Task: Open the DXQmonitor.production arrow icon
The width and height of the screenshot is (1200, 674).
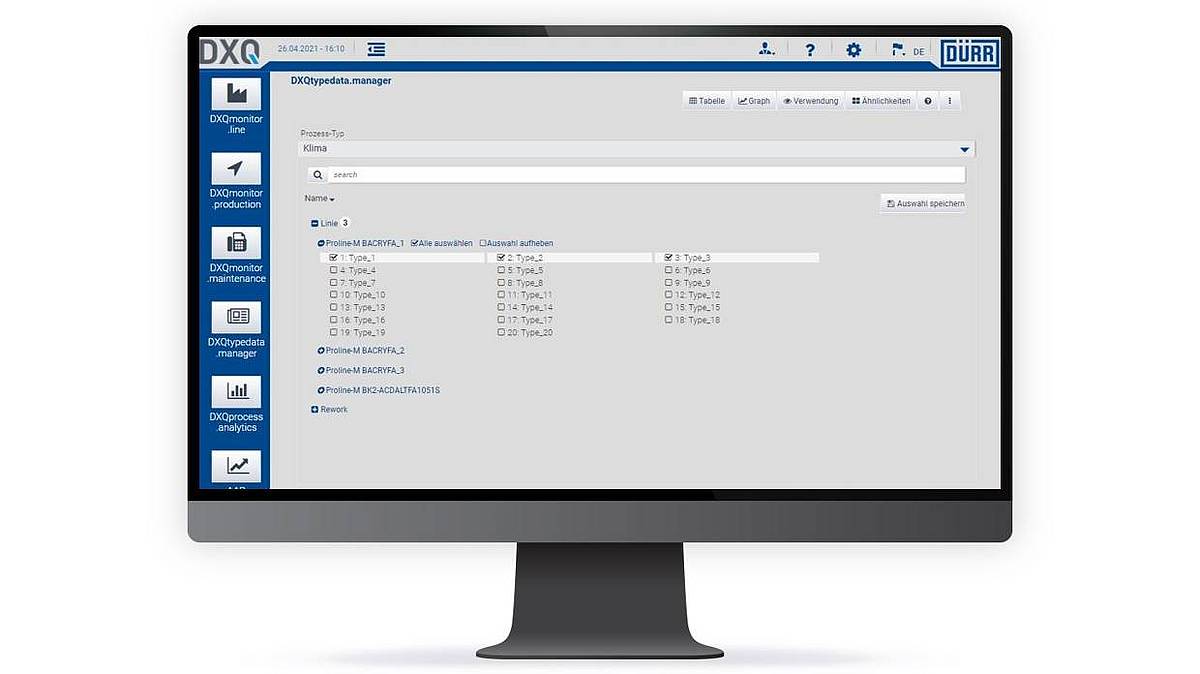Action: pyautogui.click(x=236, y=168)
